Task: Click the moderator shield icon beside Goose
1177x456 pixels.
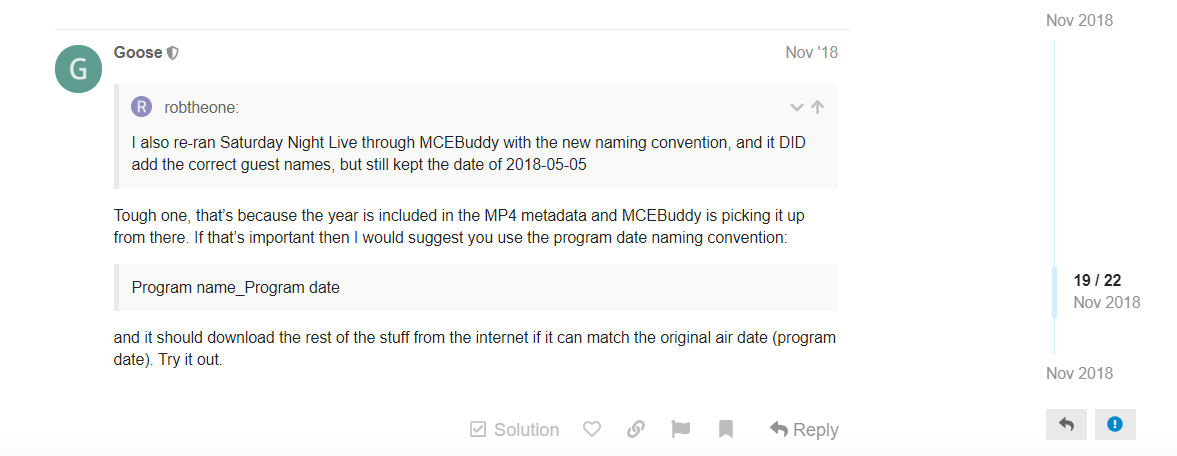Action: (173, 53)
